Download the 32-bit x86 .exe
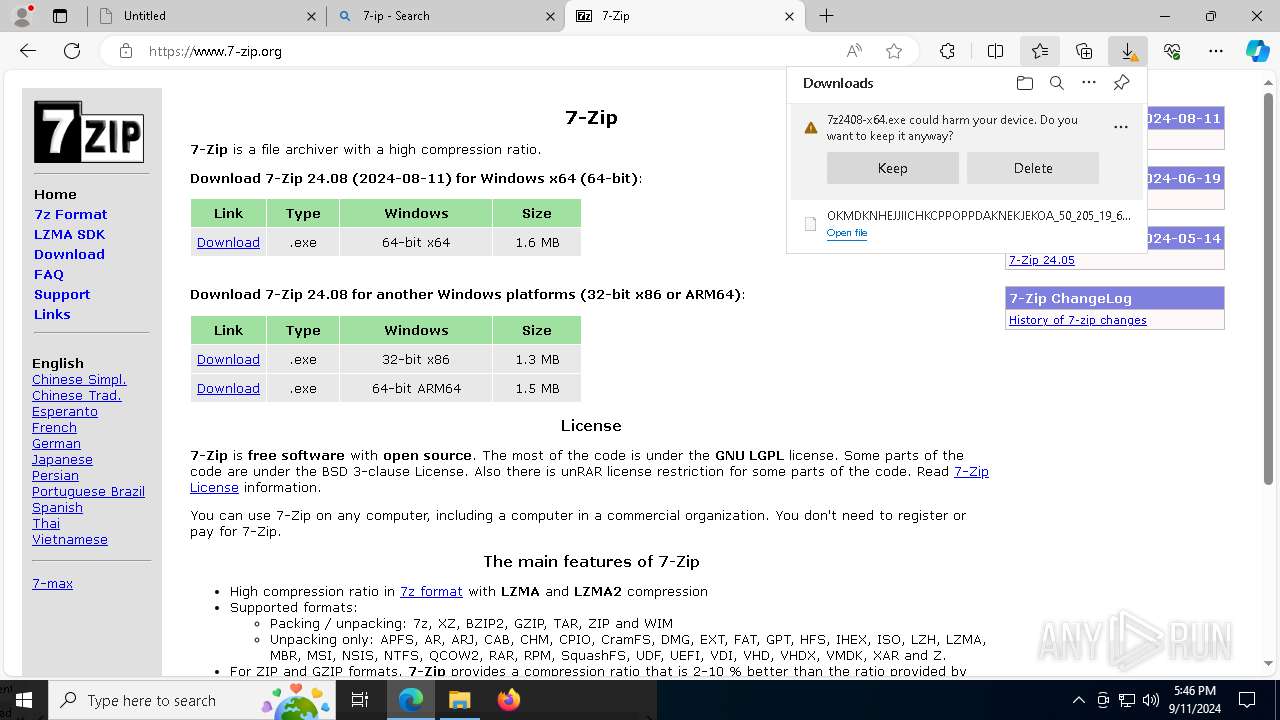The width and height of the screenshot is (1280, 720). pos(228,359)
